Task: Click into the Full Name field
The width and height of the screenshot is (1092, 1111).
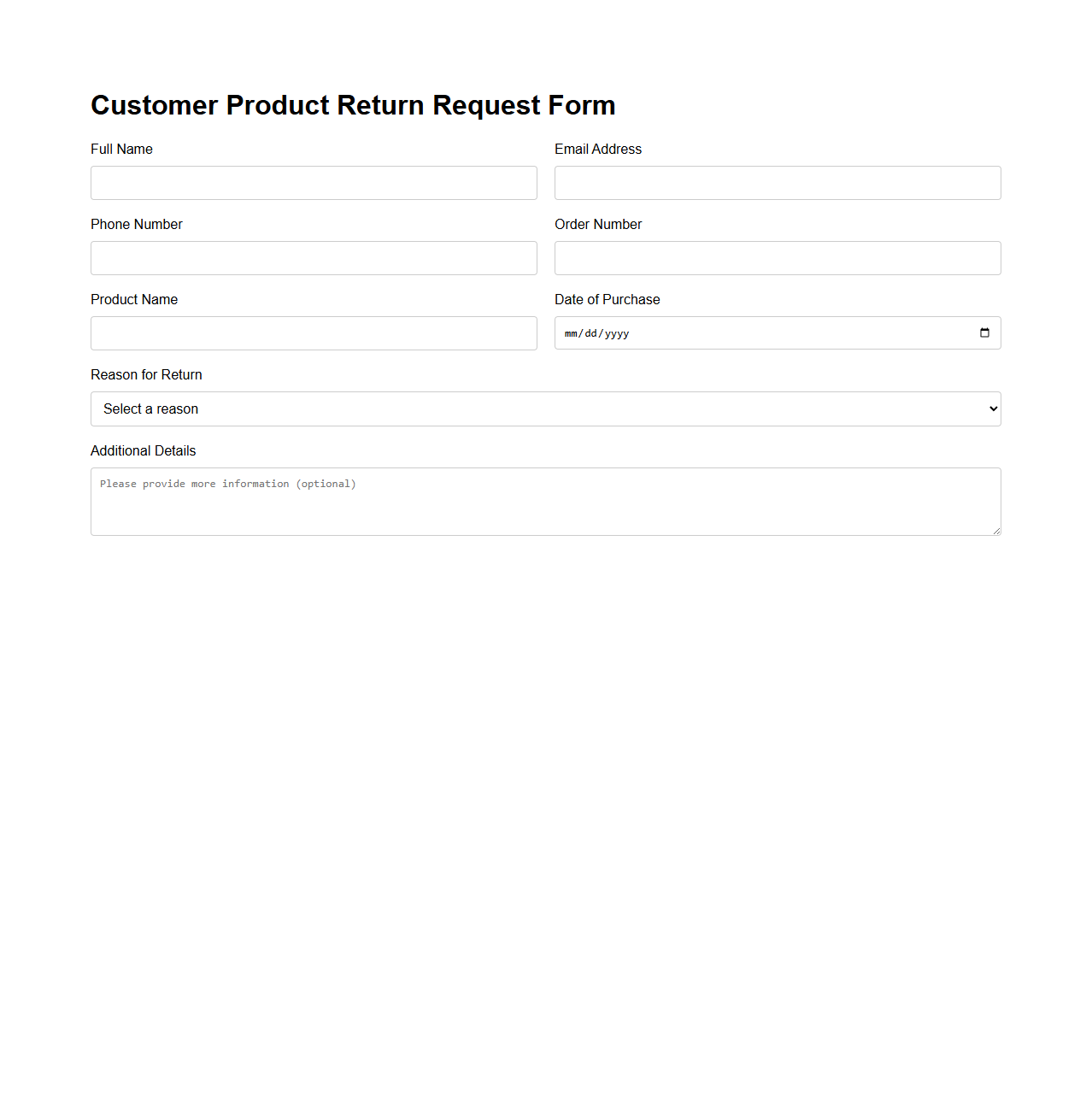Action: [x=314, y=182]
